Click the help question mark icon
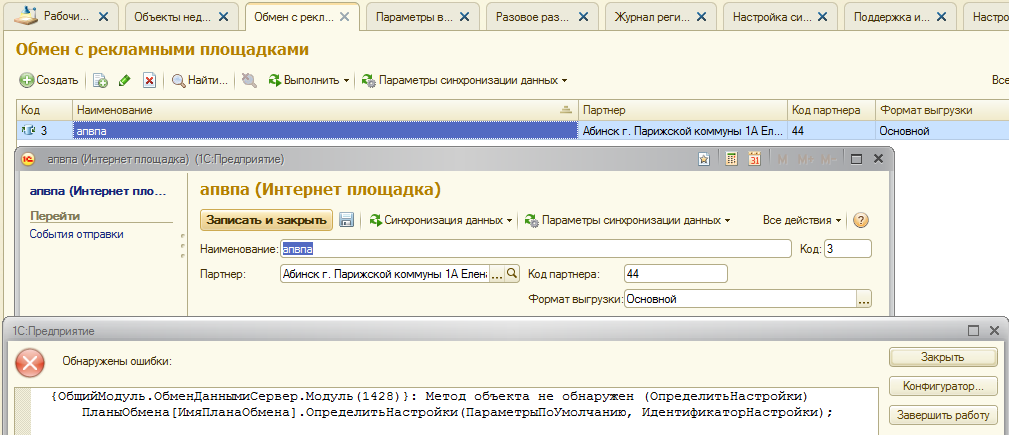Image resolution: width=1009 pixels, height=435 pixels. tap(859, 220)
